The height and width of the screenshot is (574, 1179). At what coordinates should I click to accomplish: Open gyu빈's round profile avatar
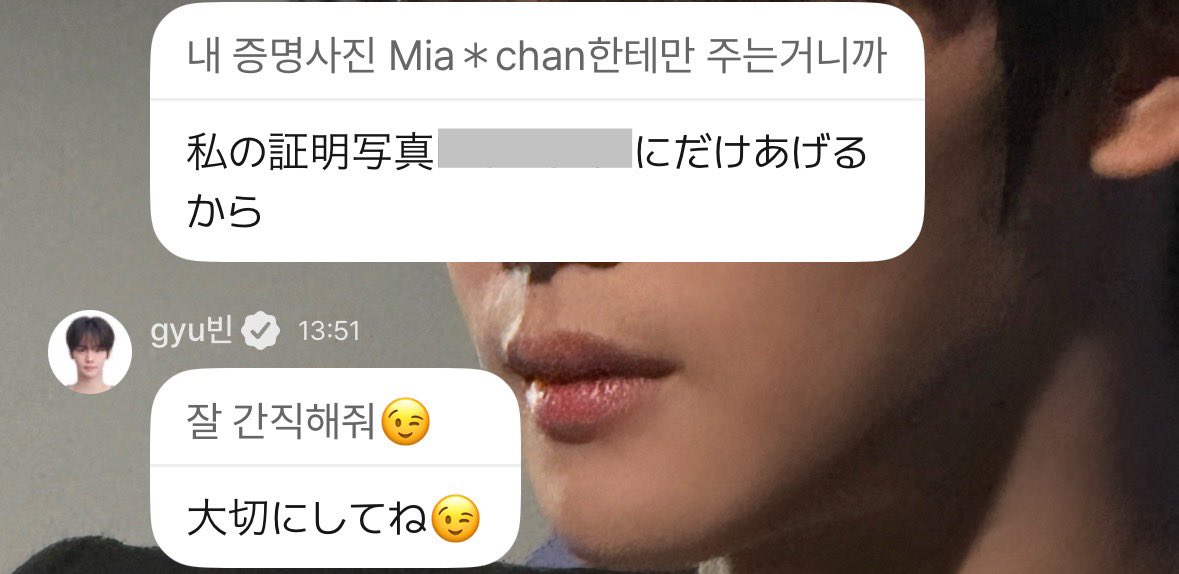[x=90, y=352]
